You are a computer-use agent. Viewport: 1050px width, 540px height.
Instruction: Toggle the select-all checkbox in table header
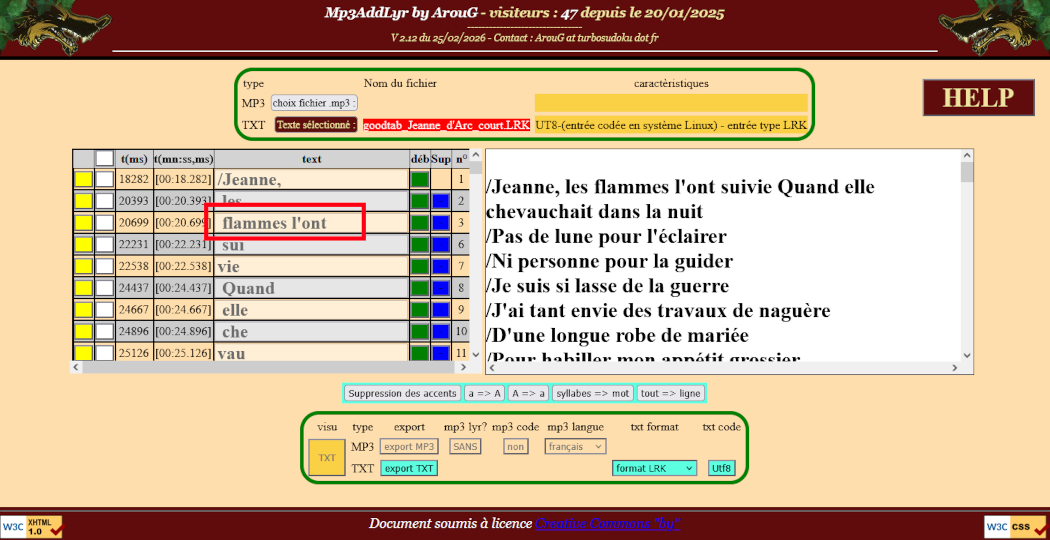104,158
